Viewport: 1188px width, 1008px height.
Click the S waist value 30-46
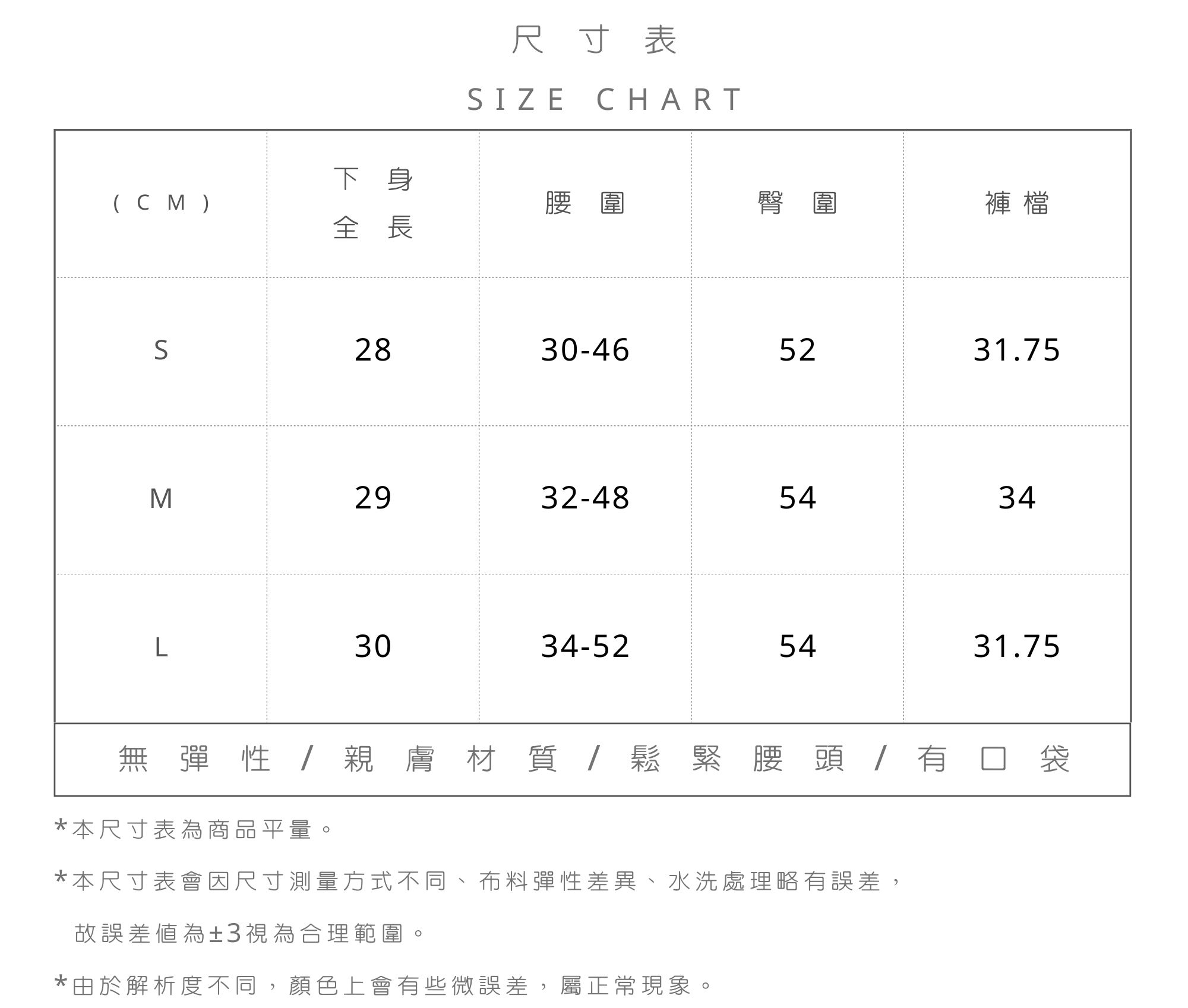pos(585,350)
